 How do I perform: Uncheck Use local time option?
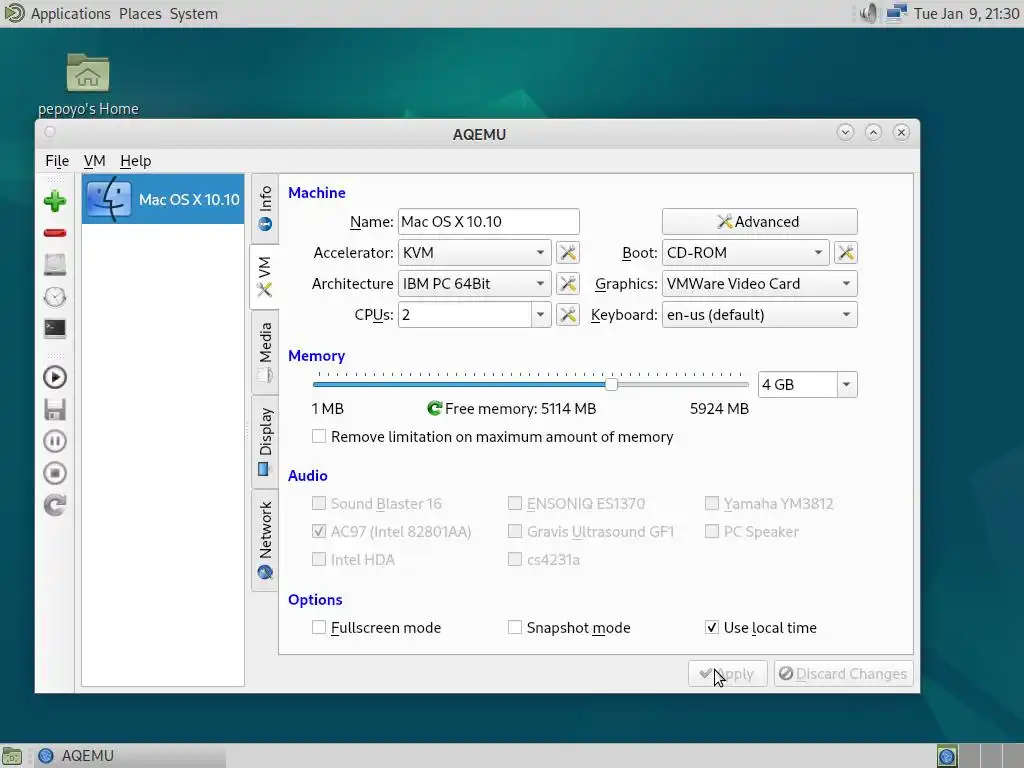712,628
